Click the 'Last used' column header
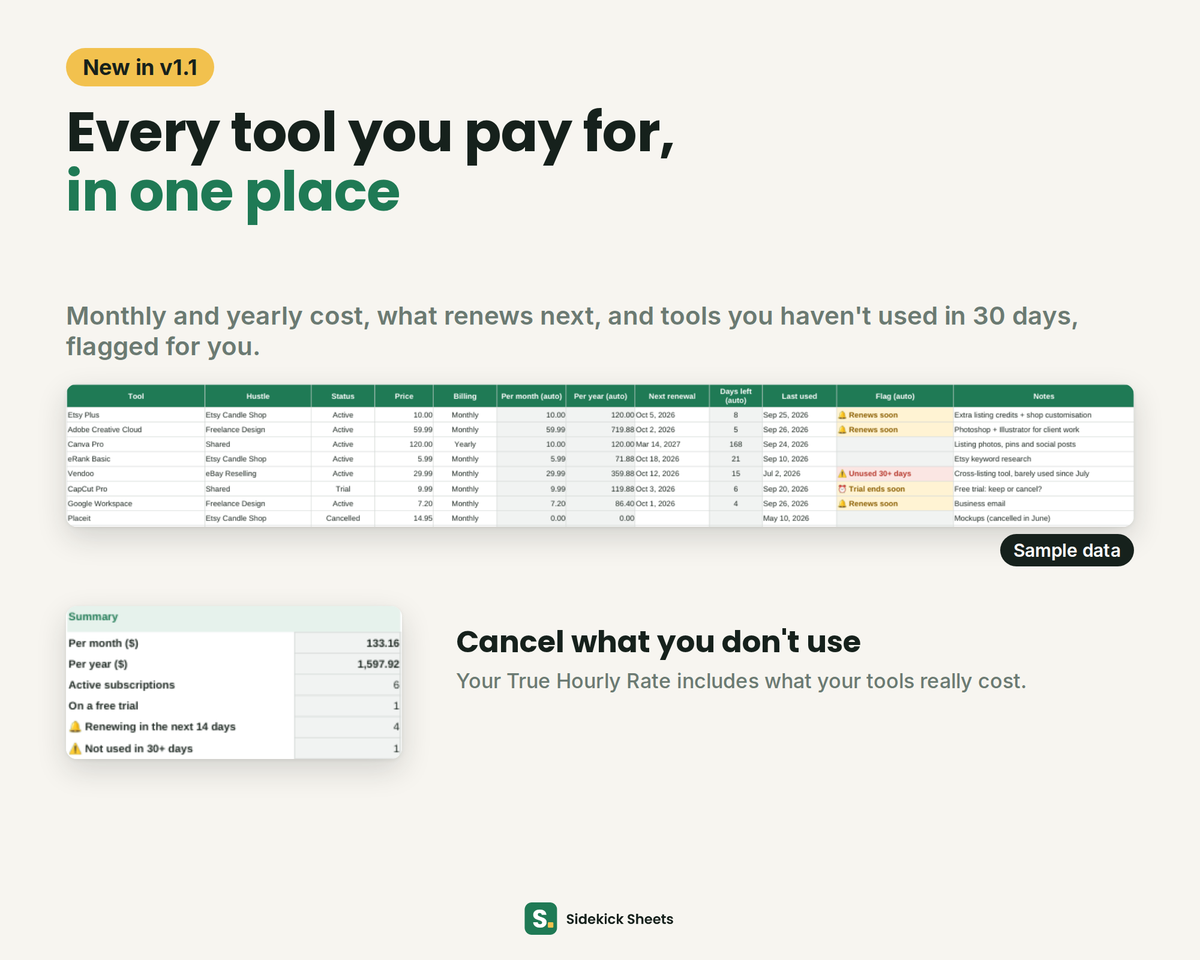Image resolution: width=1200 pixels, height=960 pixels. pyautogui.click(x=799, y=396)
